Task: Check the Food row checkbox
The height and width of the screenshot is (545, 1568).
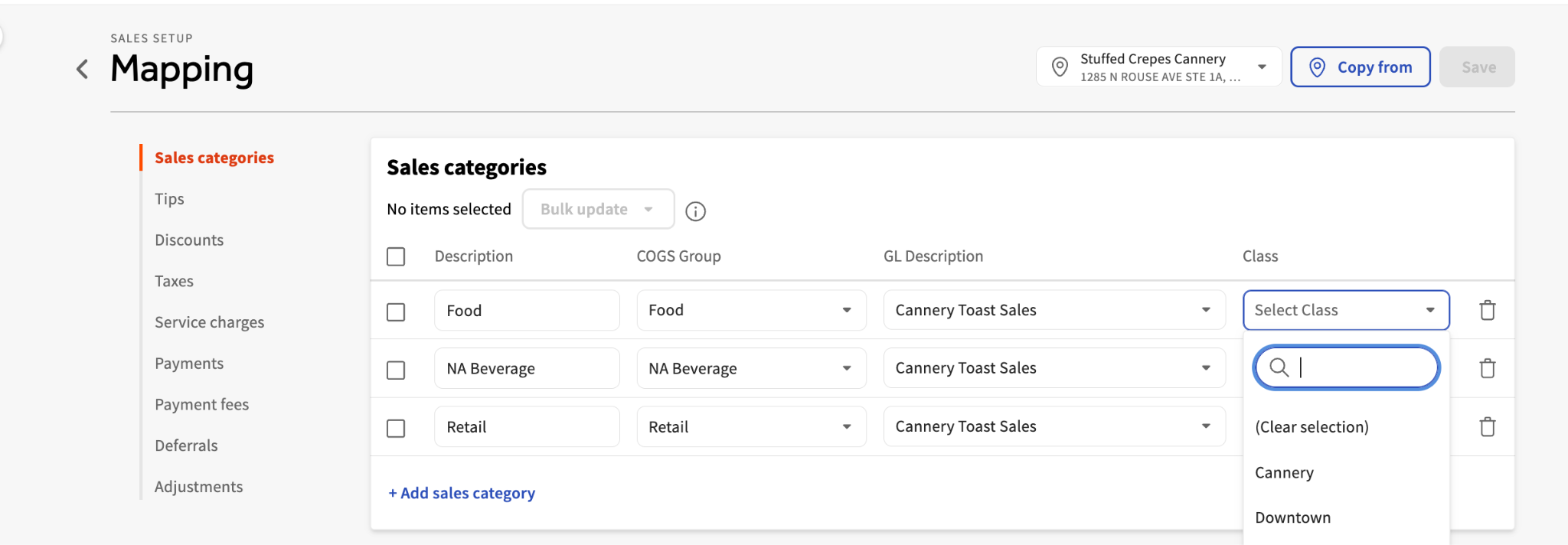Action: click(x=396, y=312)
